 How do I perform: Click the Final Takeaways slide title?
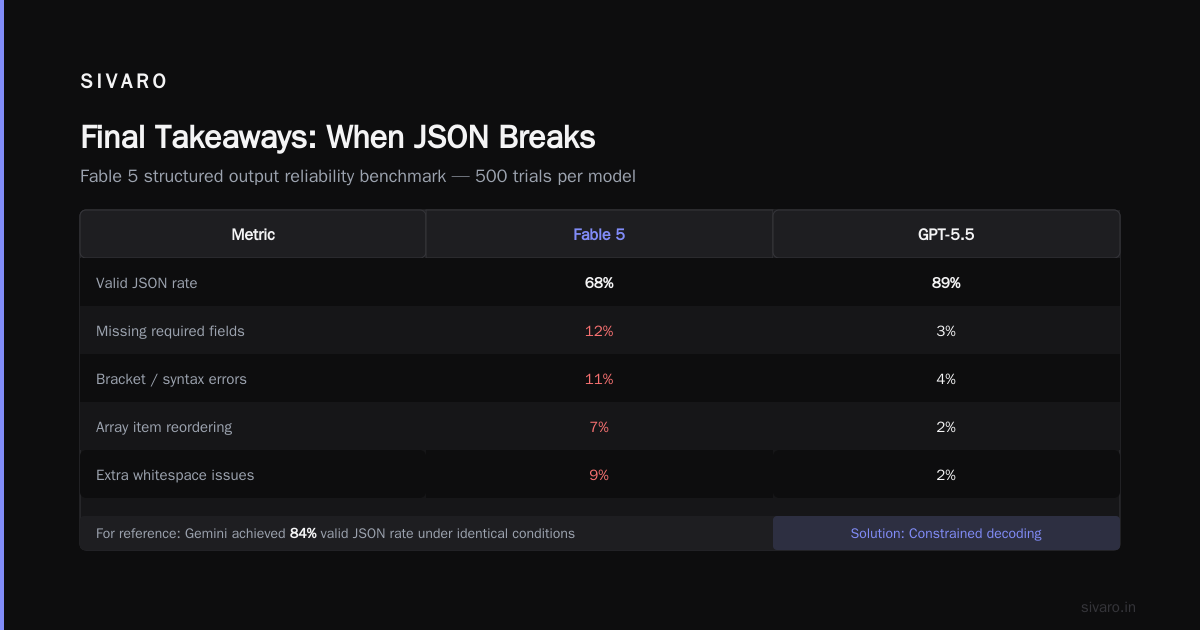click(x=338, y=137)
